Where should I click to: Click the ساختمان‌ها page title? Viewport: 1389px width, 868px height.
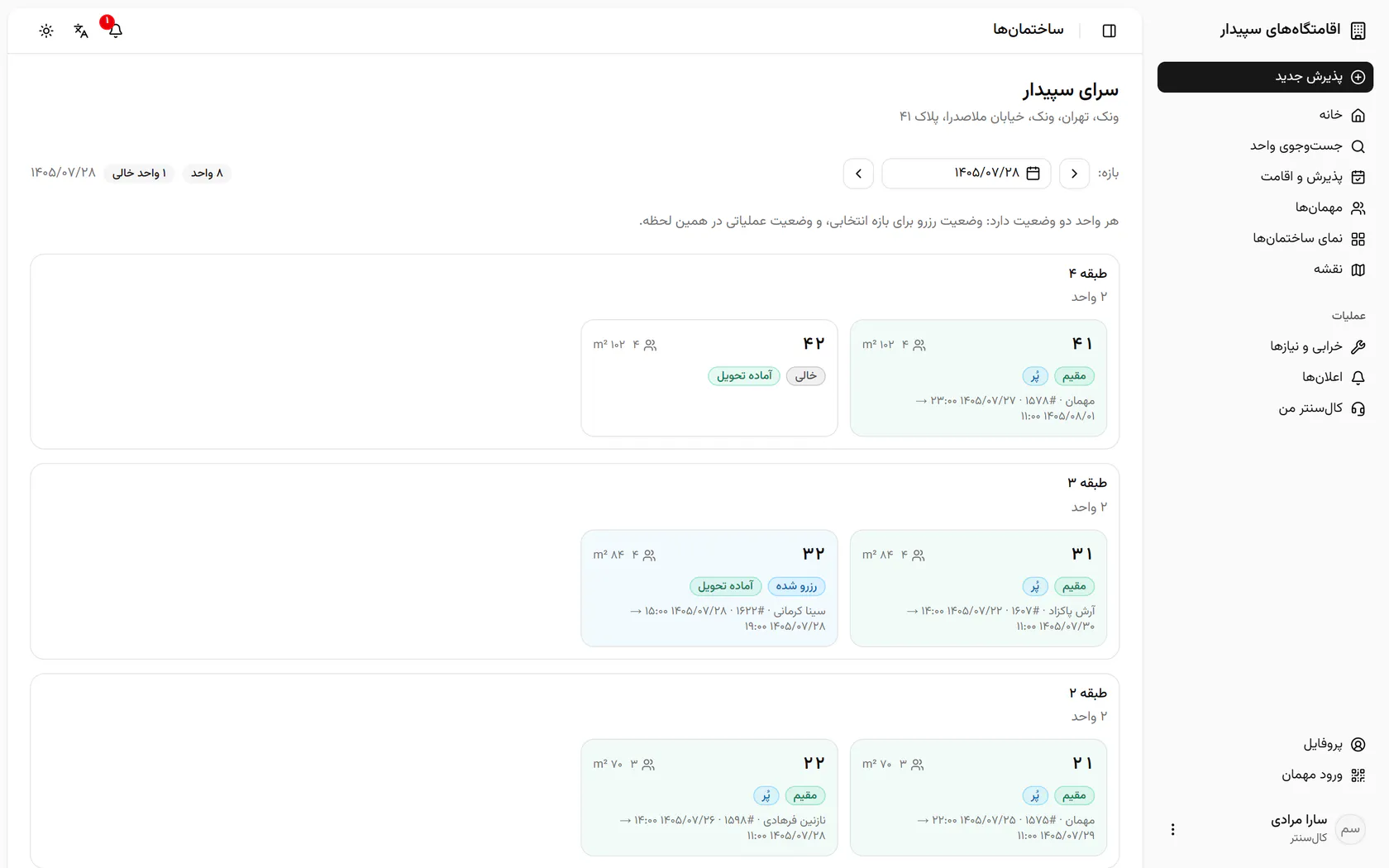[1029, 30]
